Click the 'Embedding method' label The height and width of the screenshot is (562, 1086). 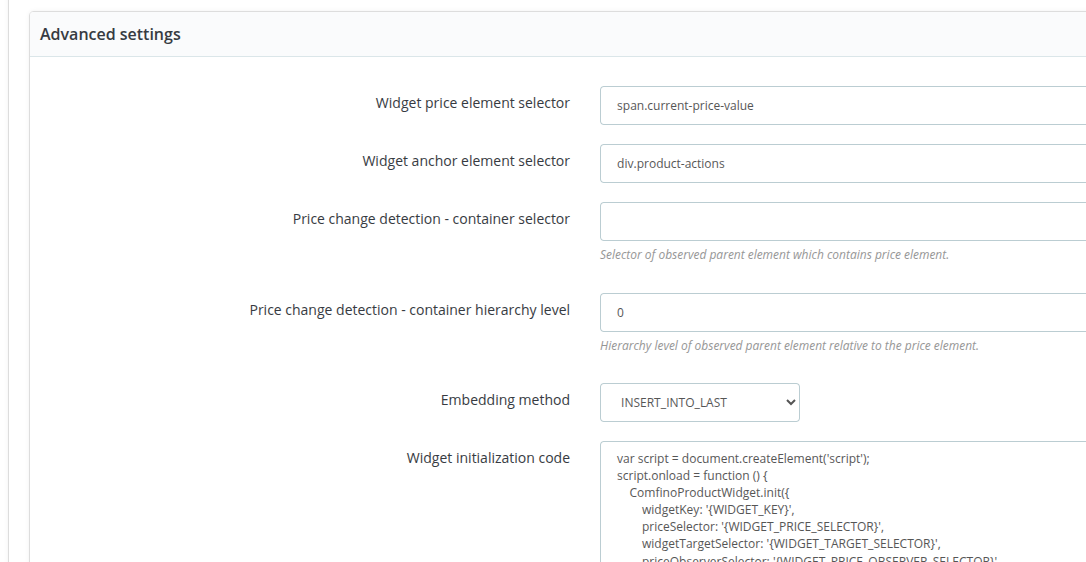(505, 401)
